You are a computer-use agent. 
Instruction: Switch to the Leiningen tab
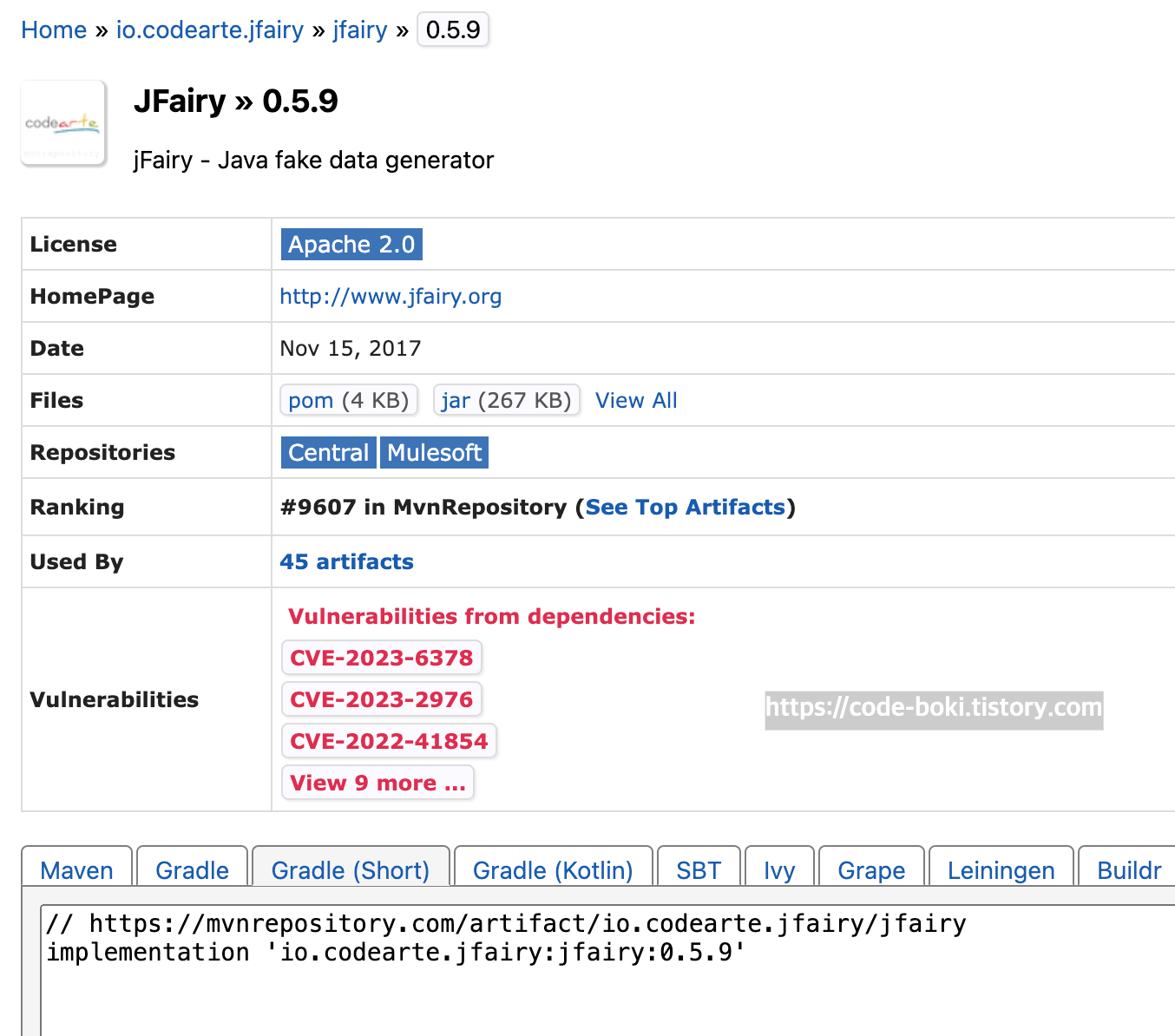(x=1001, y=868)
